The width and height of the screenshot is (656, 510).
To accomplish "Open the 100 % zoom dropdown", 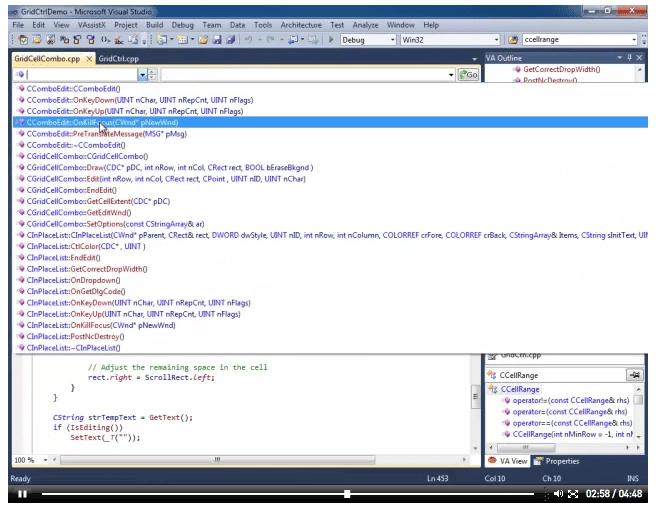I will coord(45,460).
